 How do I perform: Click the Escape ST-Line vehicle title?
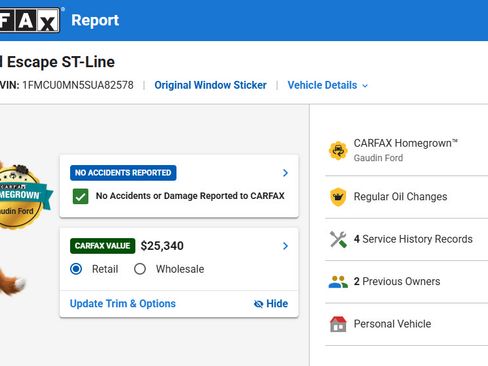(x=57, y=62)
